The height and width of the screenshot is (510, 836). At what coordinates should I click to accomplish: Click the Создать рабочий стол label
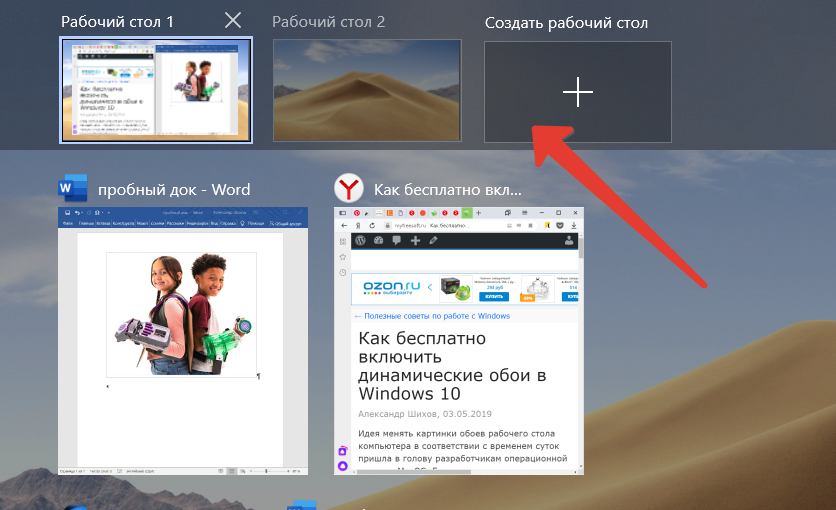coord(566,23)
